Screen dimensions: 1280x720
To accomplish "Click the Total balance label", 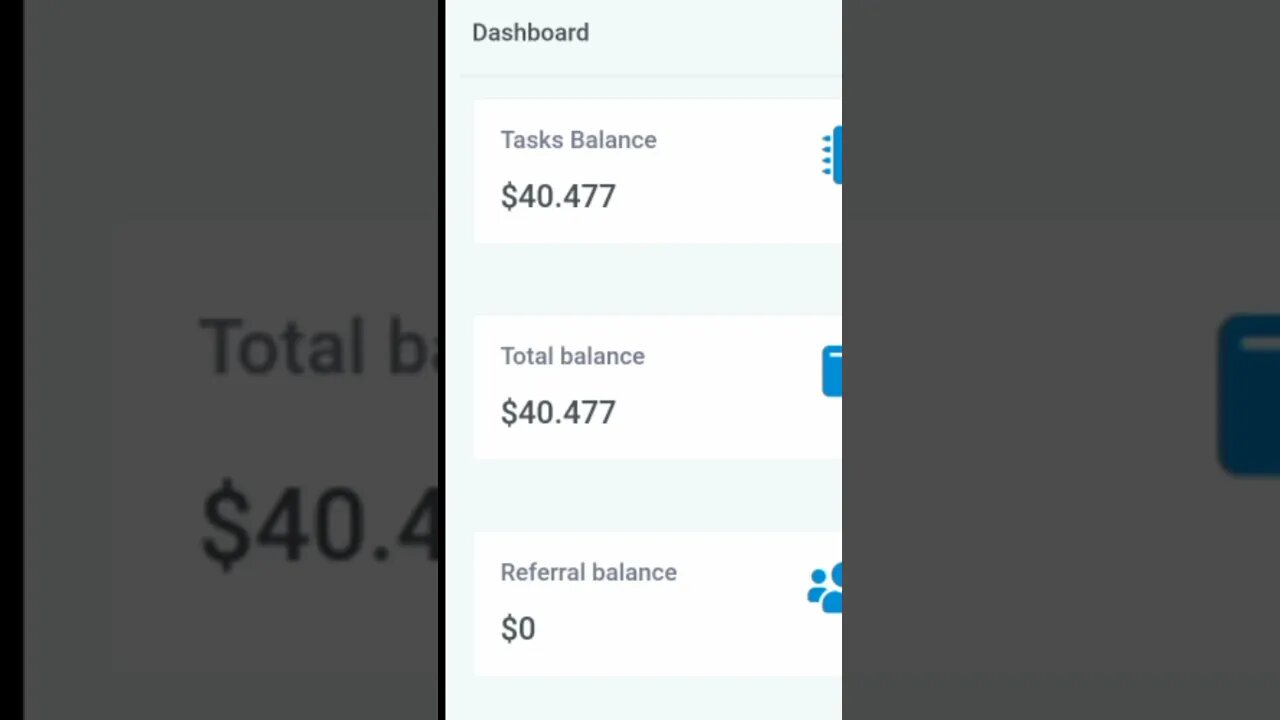I will pyautogui.click(x=572, y=356).
